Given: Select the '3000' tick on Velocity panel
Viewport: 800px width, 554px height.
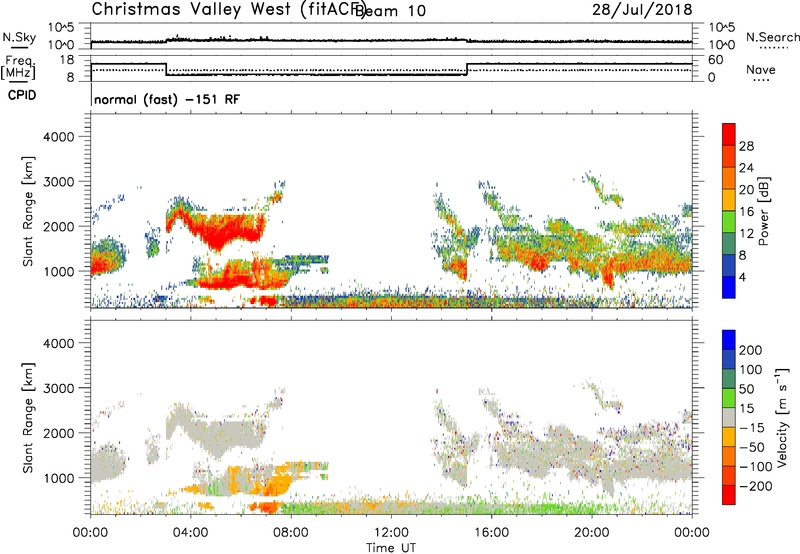Looking at the screenshot, I should [58, 388].
